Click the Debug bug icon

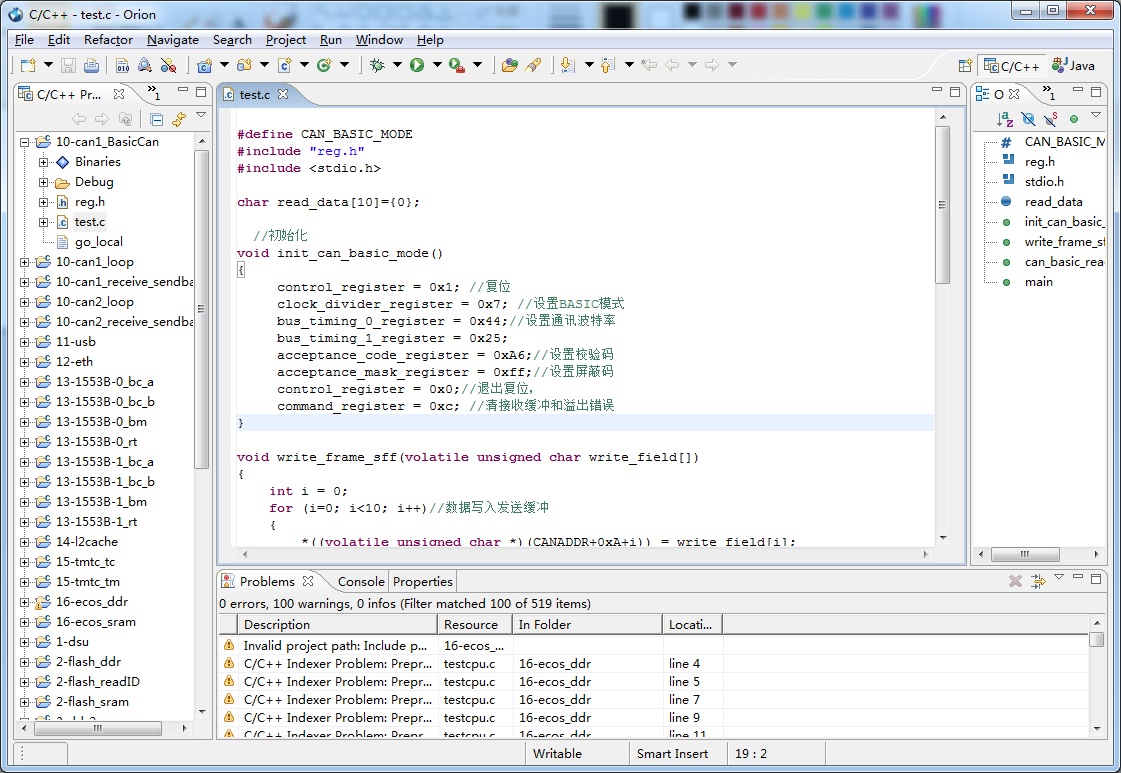tap(377, 65)
